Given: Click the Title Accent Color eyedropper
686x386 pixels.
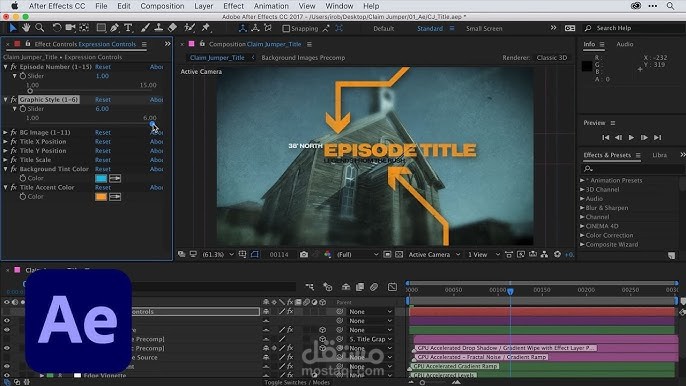Looking at the screenshot, I should [x=115, y=197].
